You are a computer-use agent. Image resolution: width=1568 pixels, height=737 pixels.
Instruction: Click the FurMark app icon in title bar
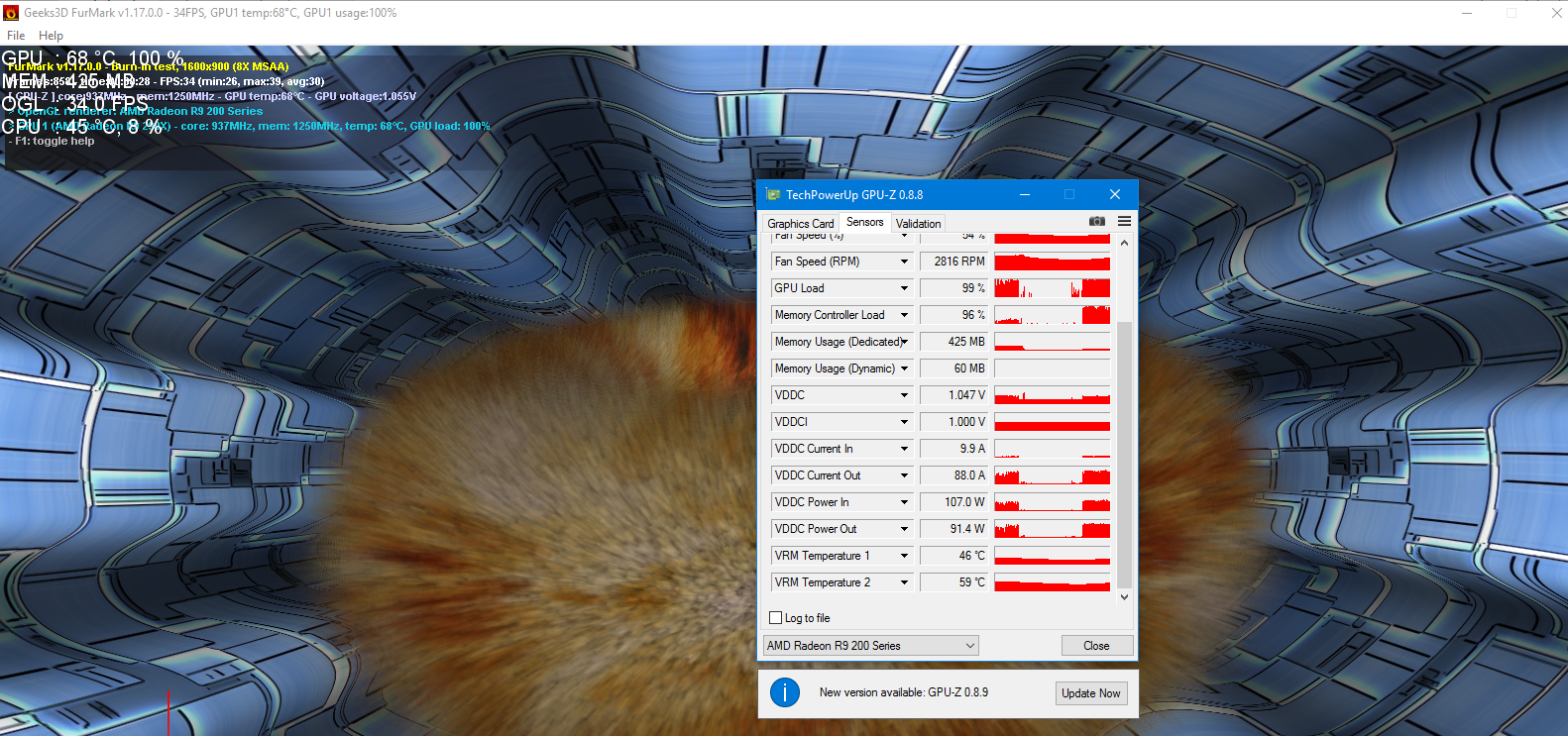11,13
